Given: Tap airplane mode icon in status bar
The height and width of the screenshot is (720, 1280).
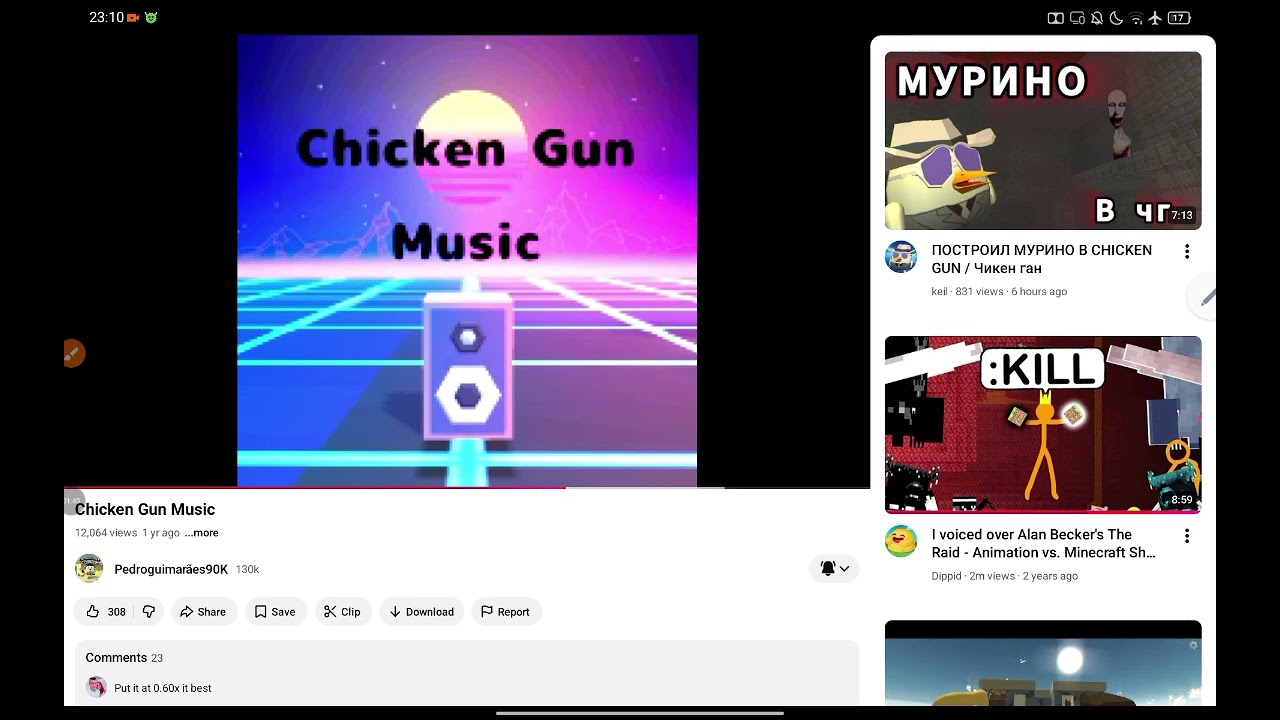Looking at the screenshot, I should (x=1155, y=18).
